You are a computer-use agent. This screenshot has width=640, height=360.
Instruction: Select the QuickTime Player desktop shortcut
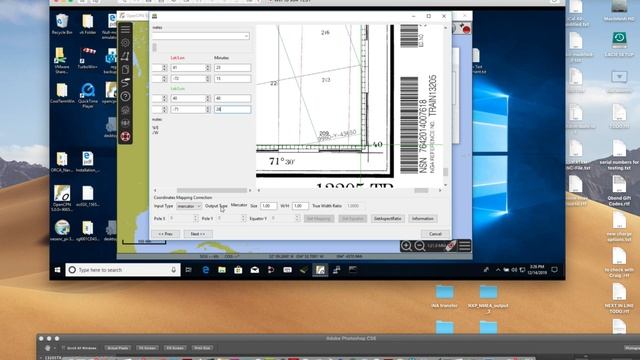(x=88, y=95)
